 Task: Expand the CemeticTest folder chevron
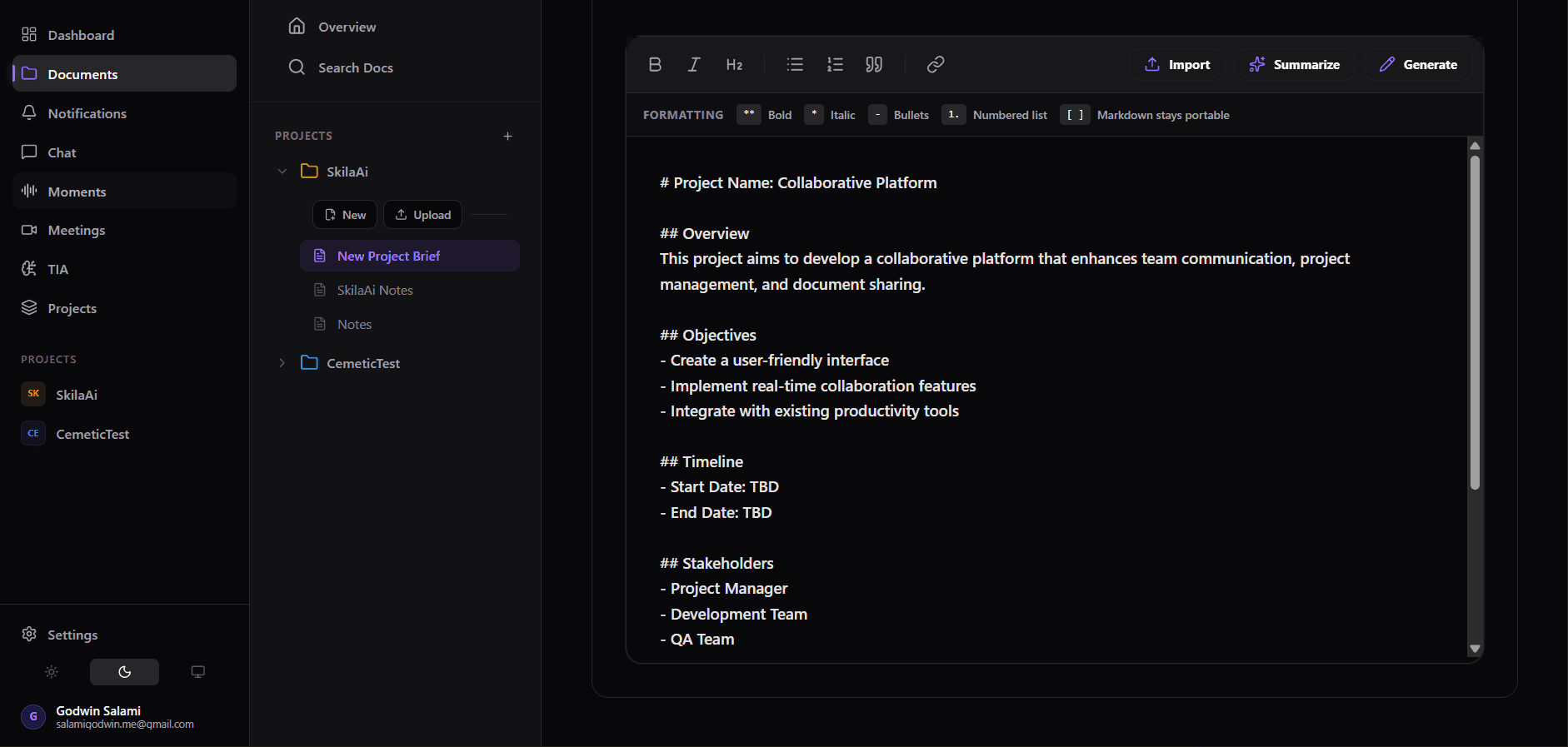coord(282,363)
